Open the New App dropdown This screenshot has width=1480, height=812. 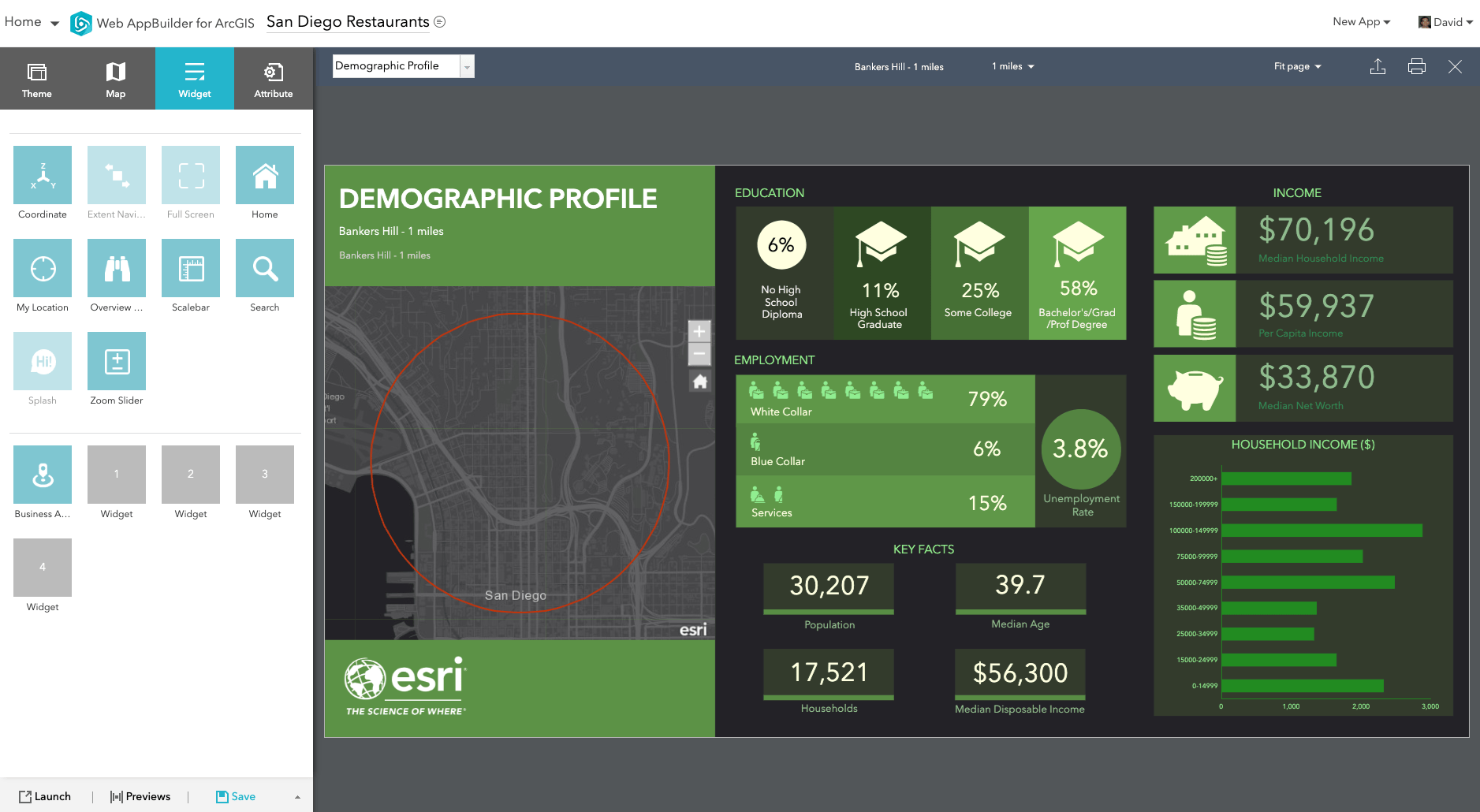1361,21
